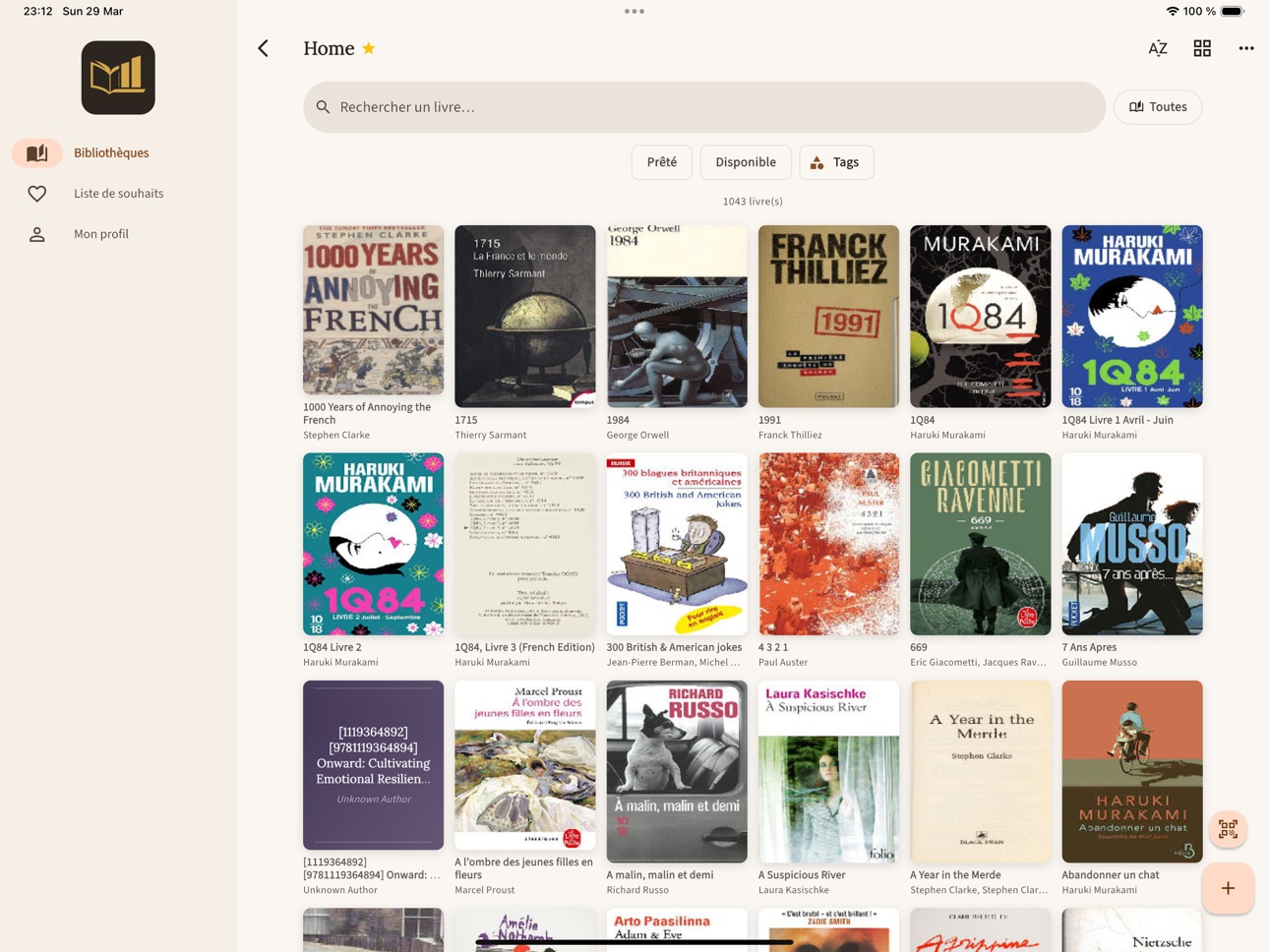
Task: Tap the search magnifier icon
Action: pyautogui.click(x=323, y=107)
